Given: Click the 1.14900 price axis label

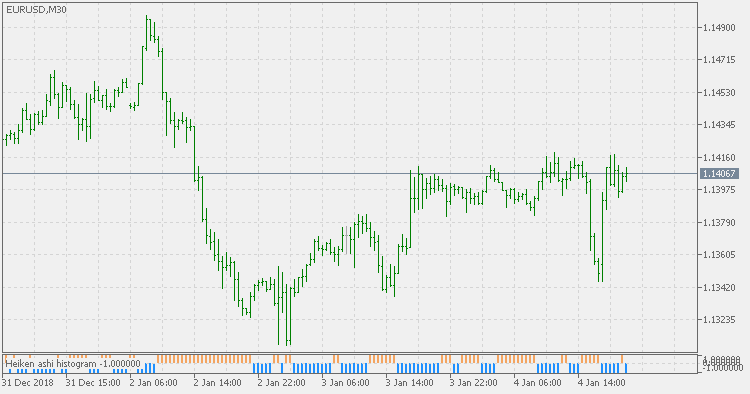Looking at the screenshot, I should [x=719, y=28].
